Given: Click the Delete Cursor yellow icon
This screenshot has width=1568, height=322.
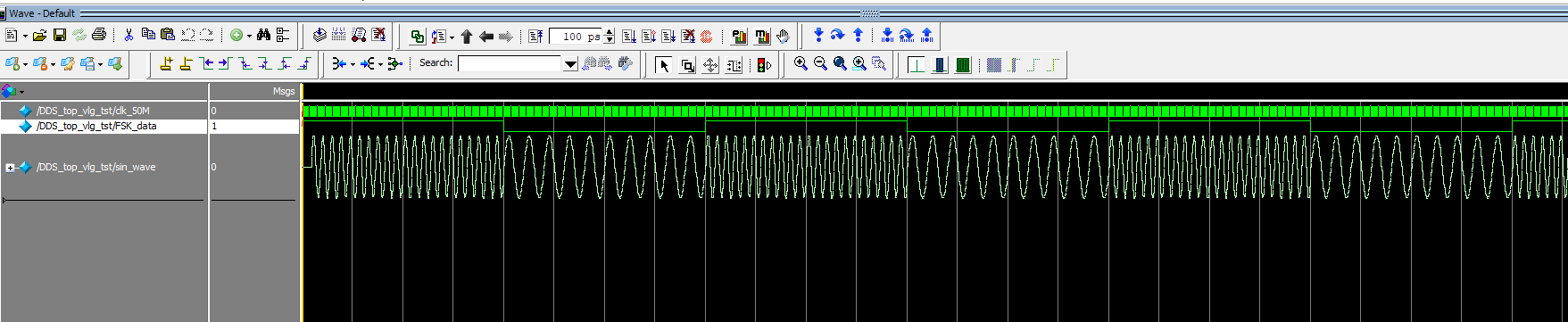Looking at the screenshot, I should 186,63.
